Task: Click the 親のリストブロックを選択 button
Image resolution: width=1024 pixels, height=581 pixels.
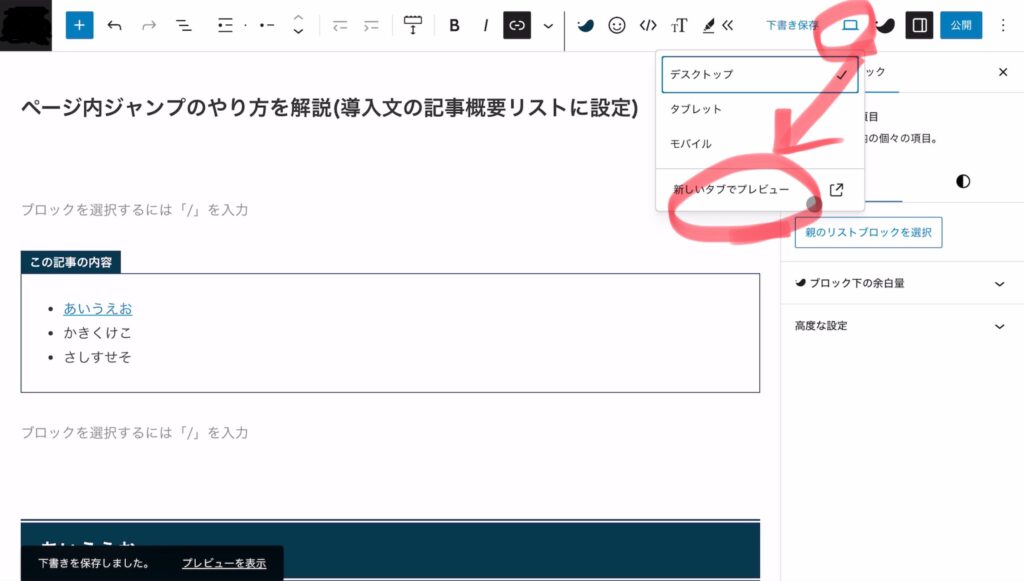Action: pyautogui.click(x=868, y=232)
